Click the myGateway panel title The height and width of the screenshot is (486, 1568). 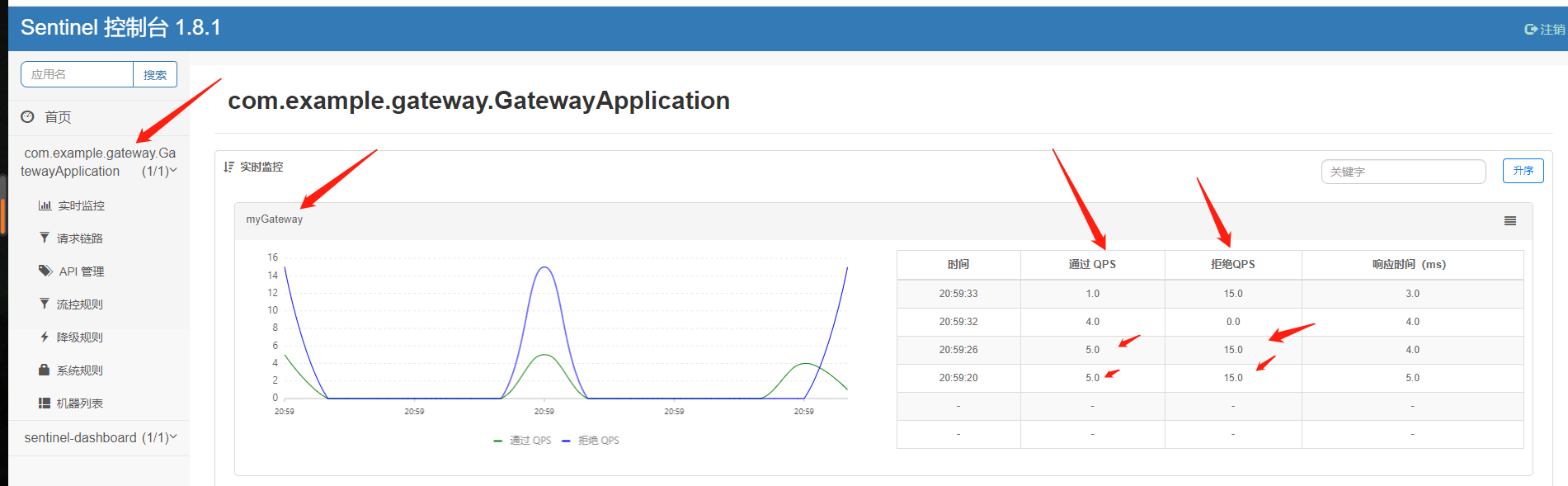tap(275, 219)
